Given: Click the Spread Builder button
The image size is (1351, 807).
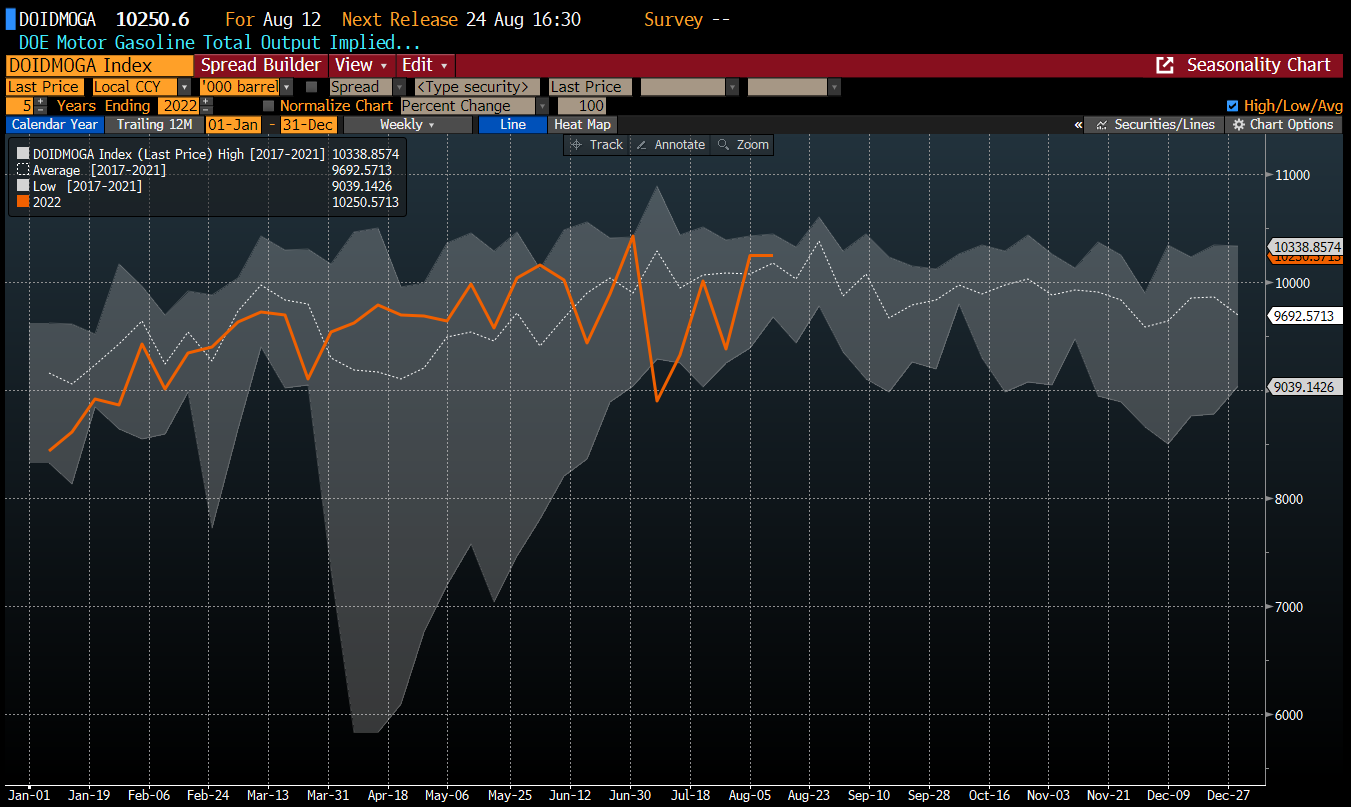Looking at the screenshot, I should point(261,65).
